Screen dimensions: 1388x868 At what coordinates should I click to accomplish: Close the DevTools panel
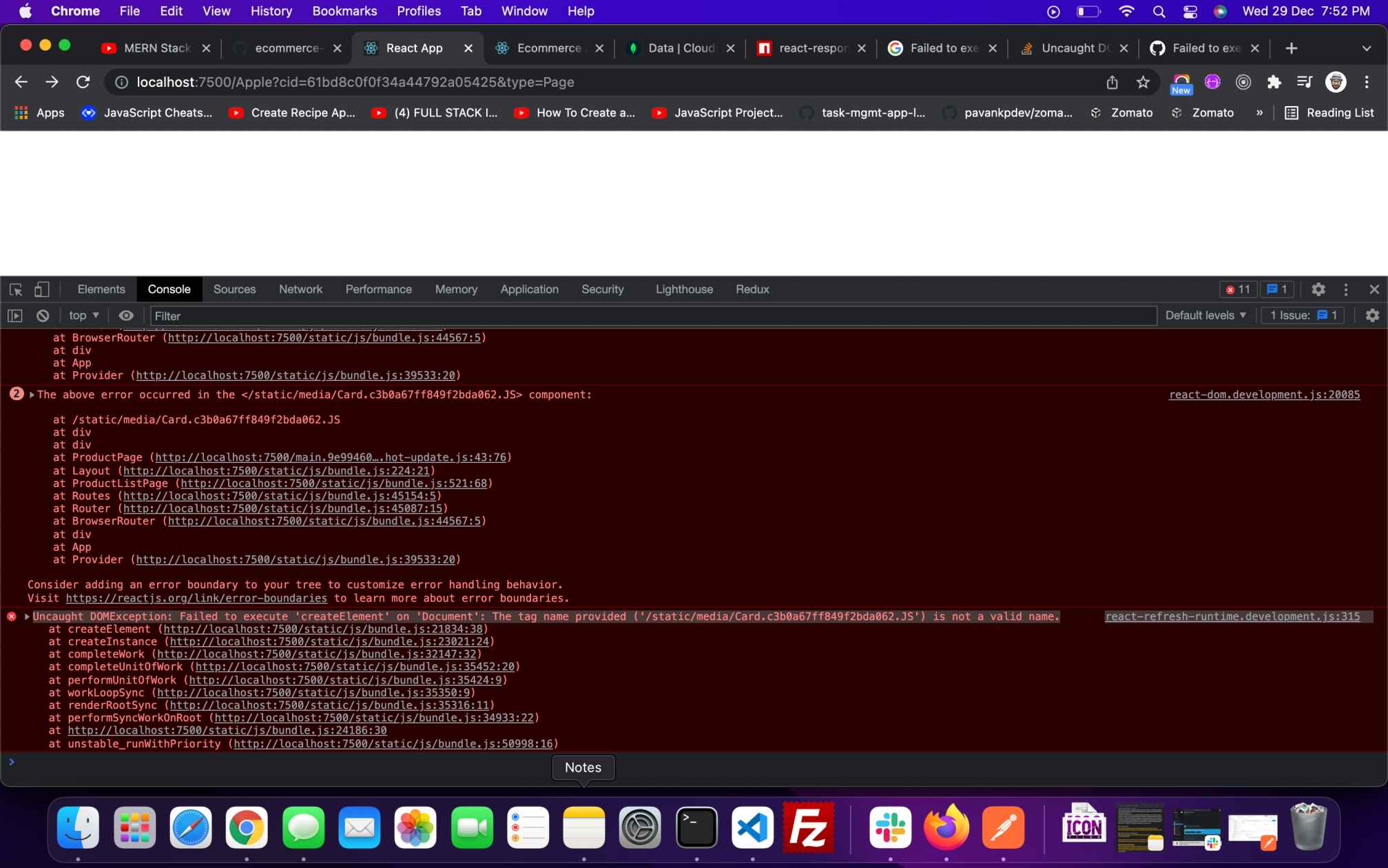pyautogui.click(x=1374, y=289)
